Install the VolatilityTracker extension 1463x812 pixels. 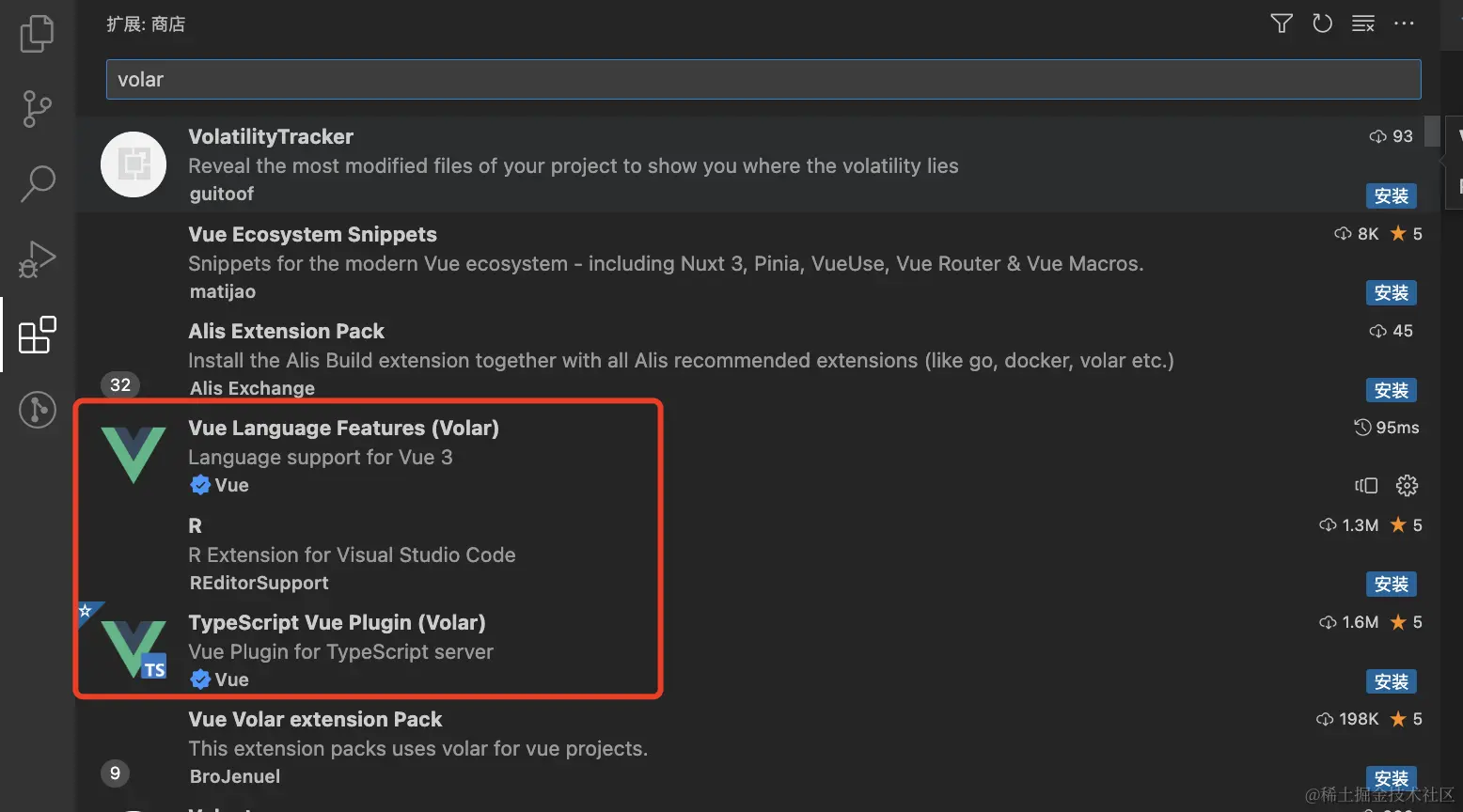(x=1391, y=195)
